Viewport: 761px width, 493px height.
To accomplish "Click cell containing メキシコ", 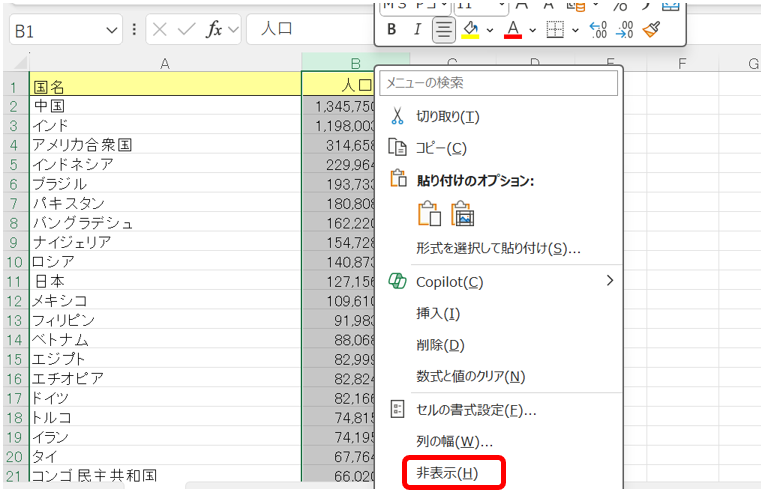I will pos(165,300).
